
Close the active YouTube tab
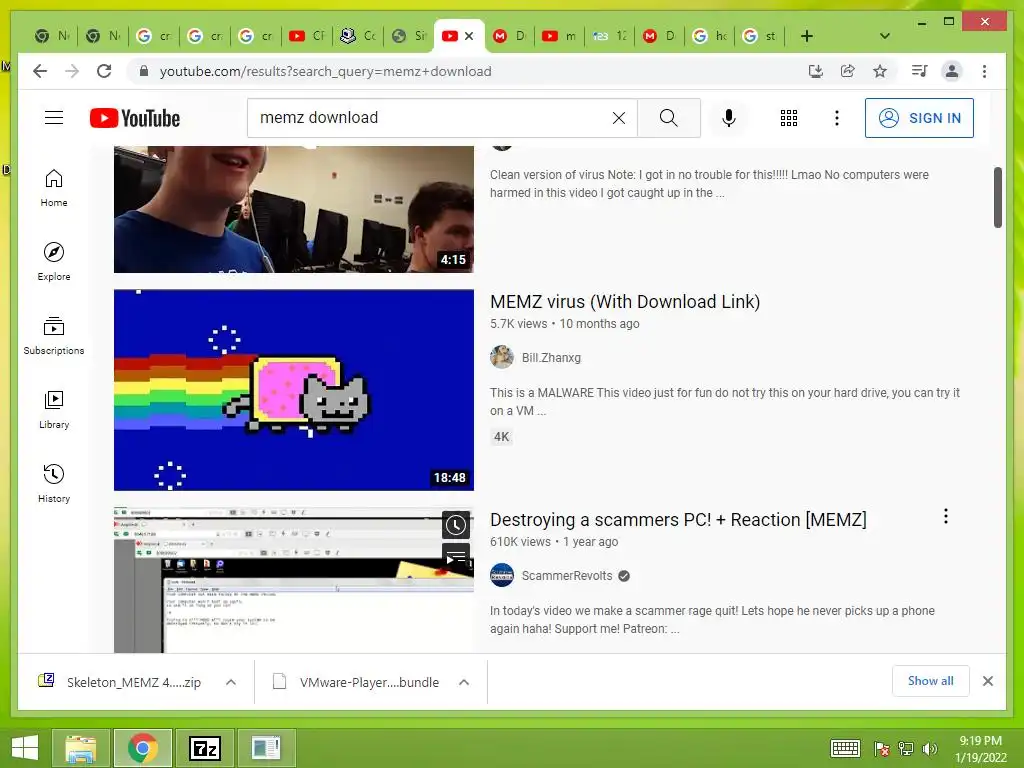click(x=469, y=36)
